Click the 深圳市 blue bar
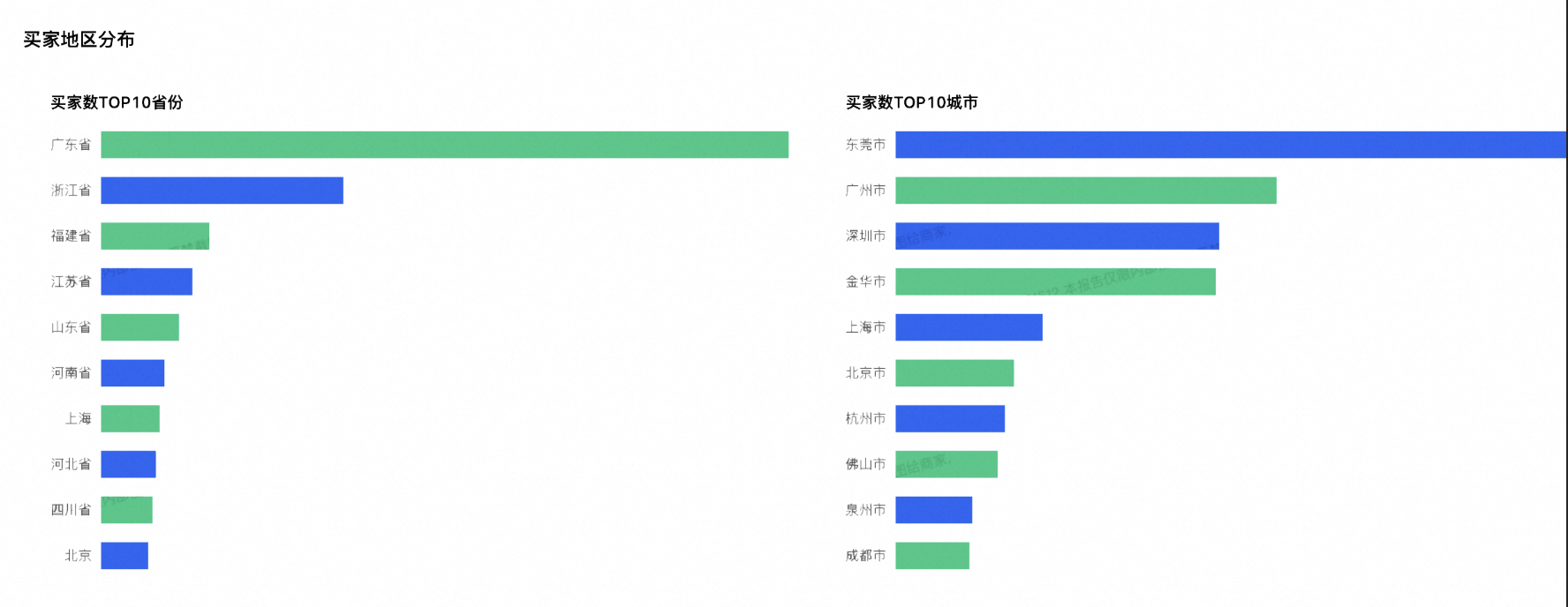Screen dimensions: 1568x607 pyautogui.click(x=1057, y=236)
